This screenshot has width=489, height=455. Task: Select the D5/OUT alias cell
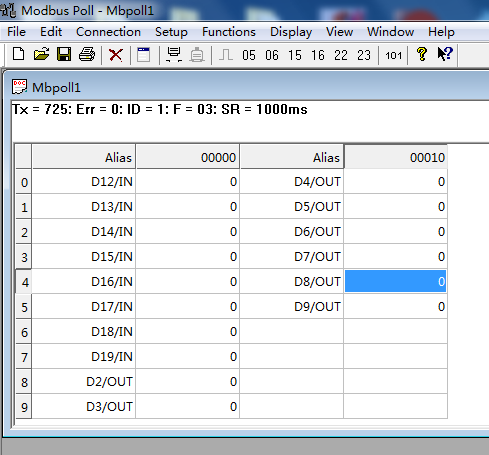click(x=292, y=207)
